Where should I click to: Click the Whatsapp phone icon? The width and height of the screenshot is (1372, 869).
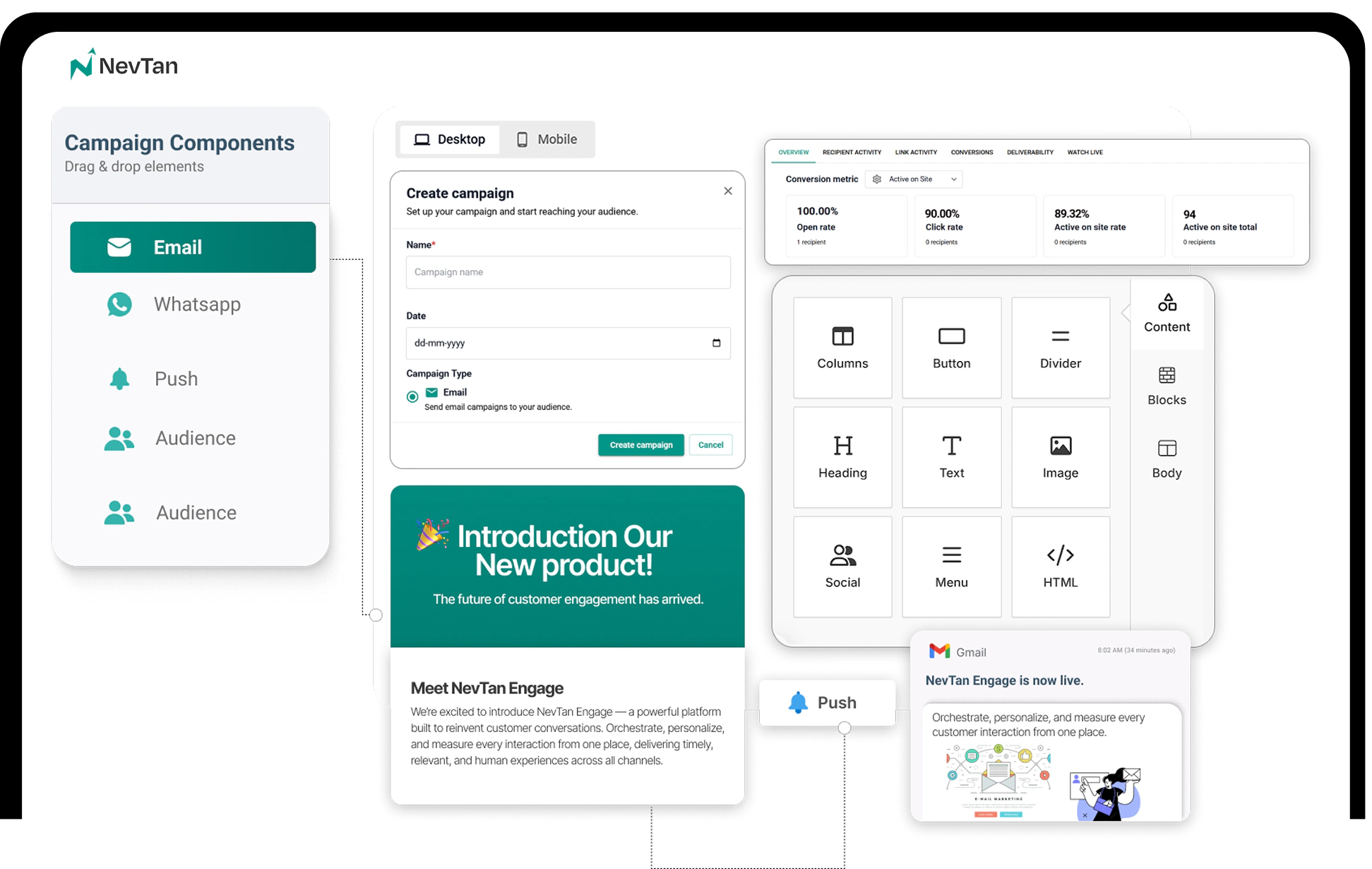click(119, 305)
